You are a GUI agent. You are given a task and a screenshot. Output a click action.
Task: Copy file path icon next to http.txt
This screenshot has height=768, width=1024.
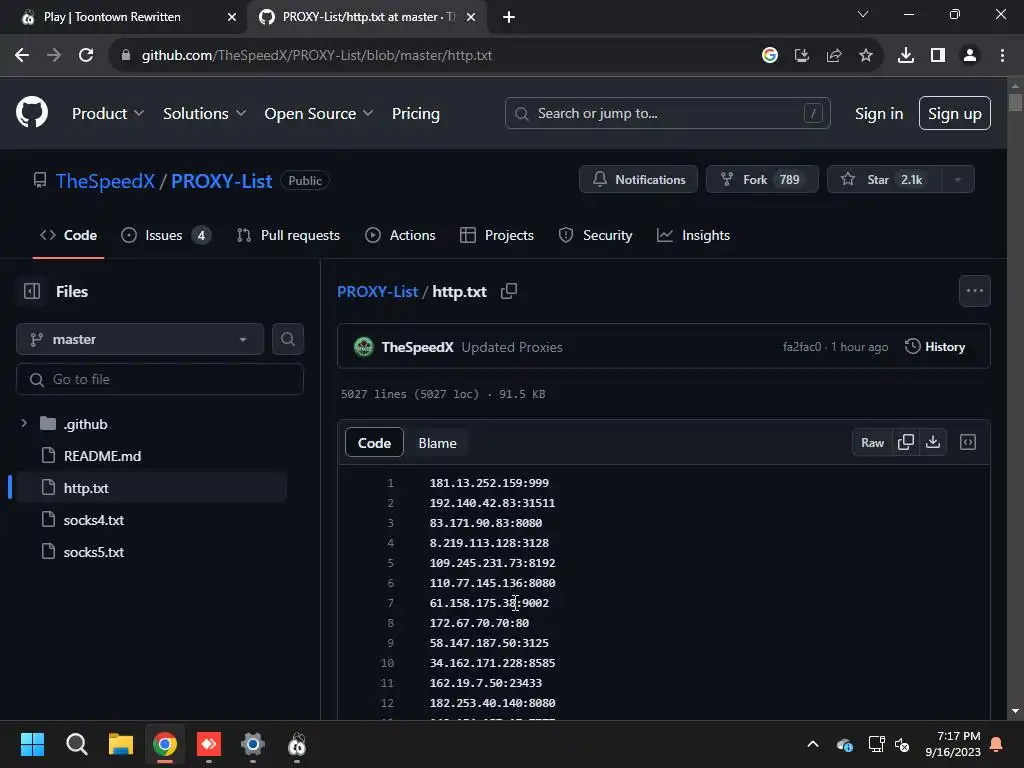pos(509,291)
